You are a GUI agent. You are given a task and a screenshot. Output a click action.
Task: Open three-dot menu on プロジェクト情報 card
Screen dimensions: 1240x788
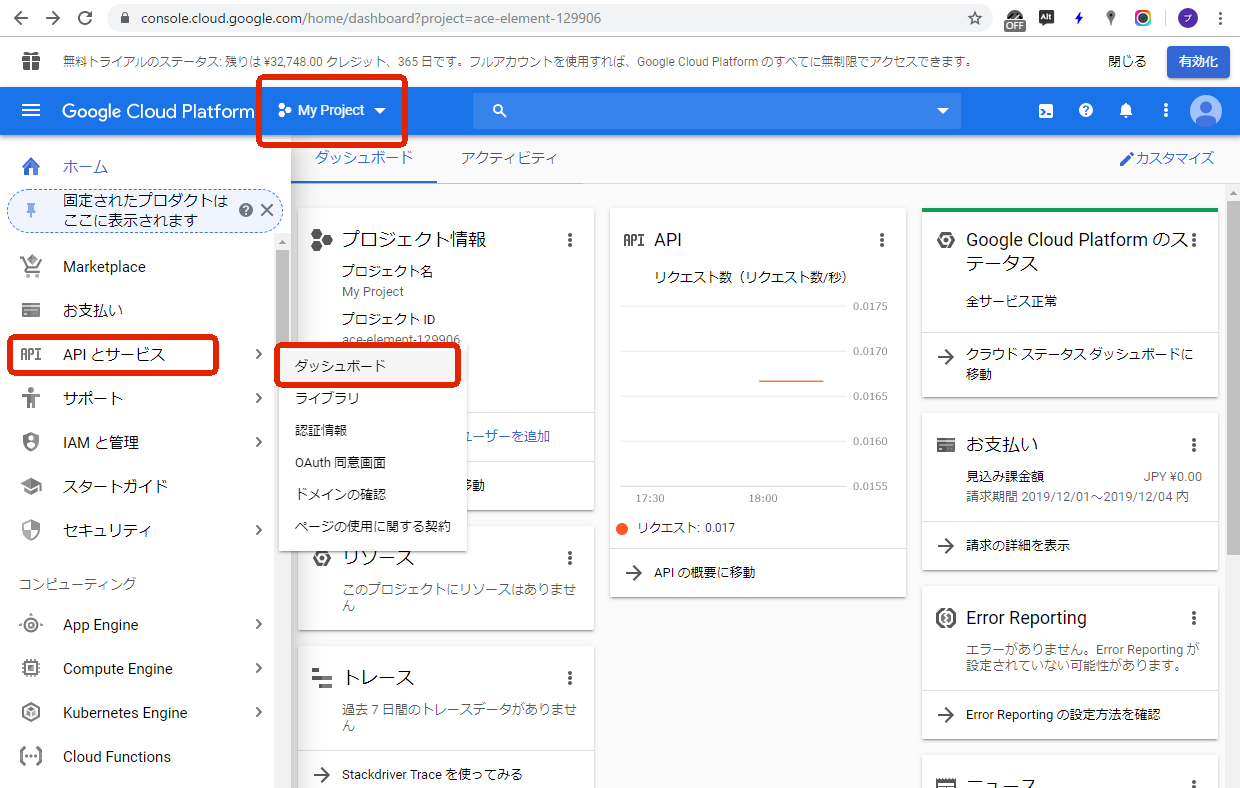coord(570,240)
